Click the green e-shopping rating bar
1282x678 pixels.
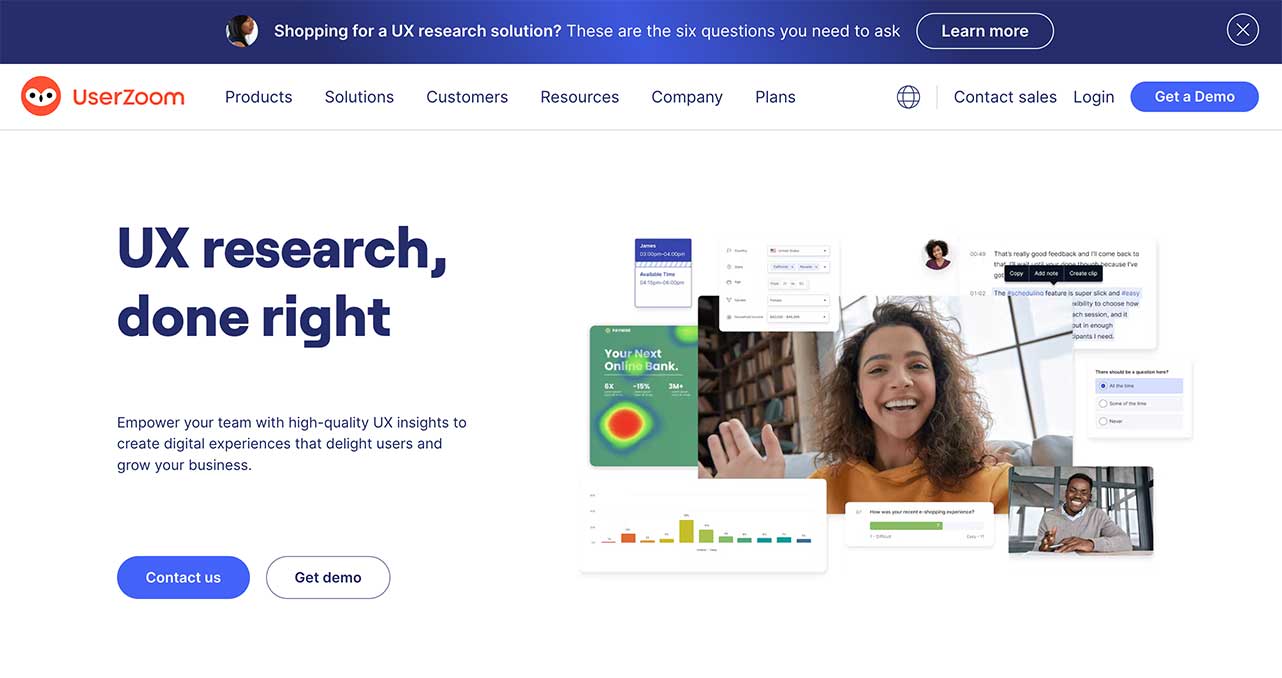coord(906,525)
